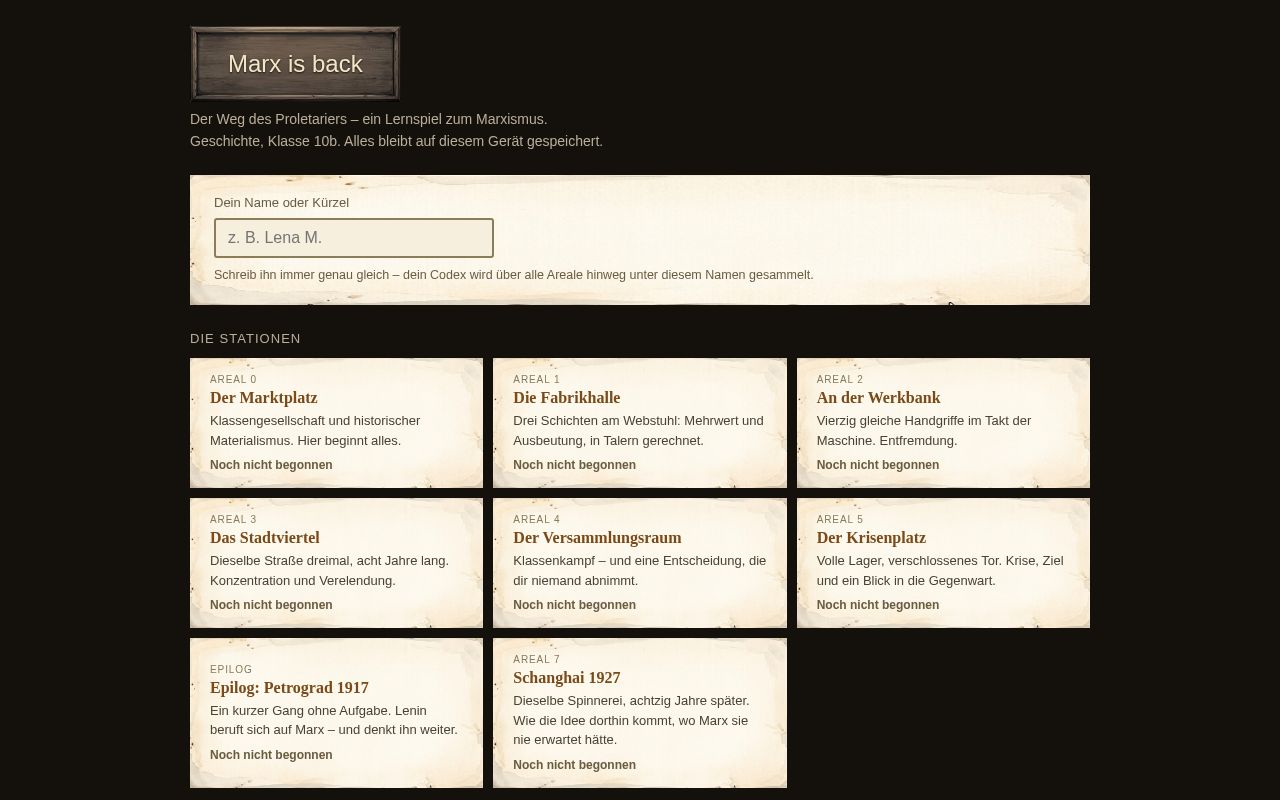Viewport: 1280px width, 800px height.
Task: Click the Marx is back title button
Action: (x=295, y=64)
